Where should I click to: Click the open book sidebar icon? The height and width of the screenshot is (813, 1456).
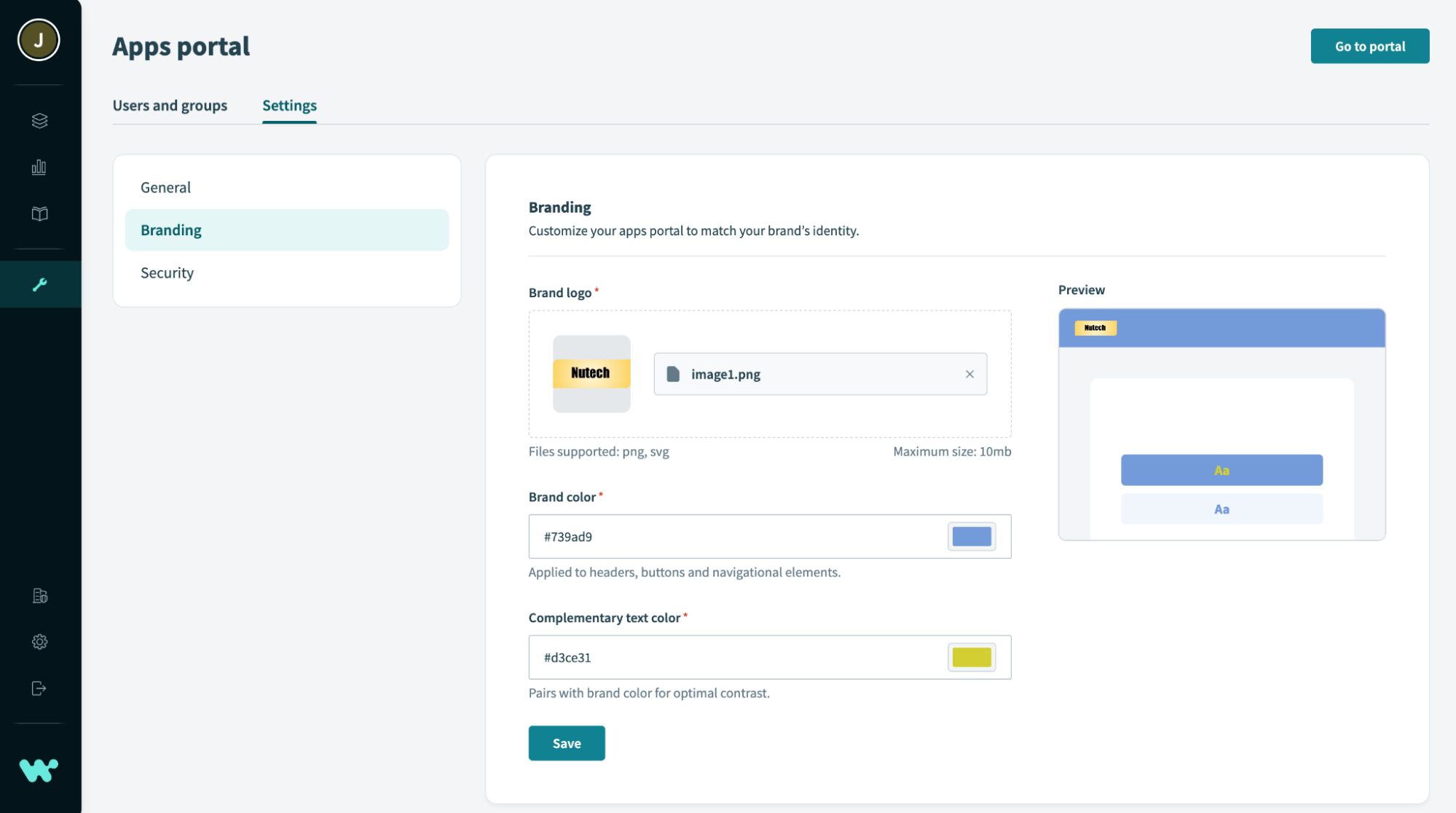tap(39, 214)
